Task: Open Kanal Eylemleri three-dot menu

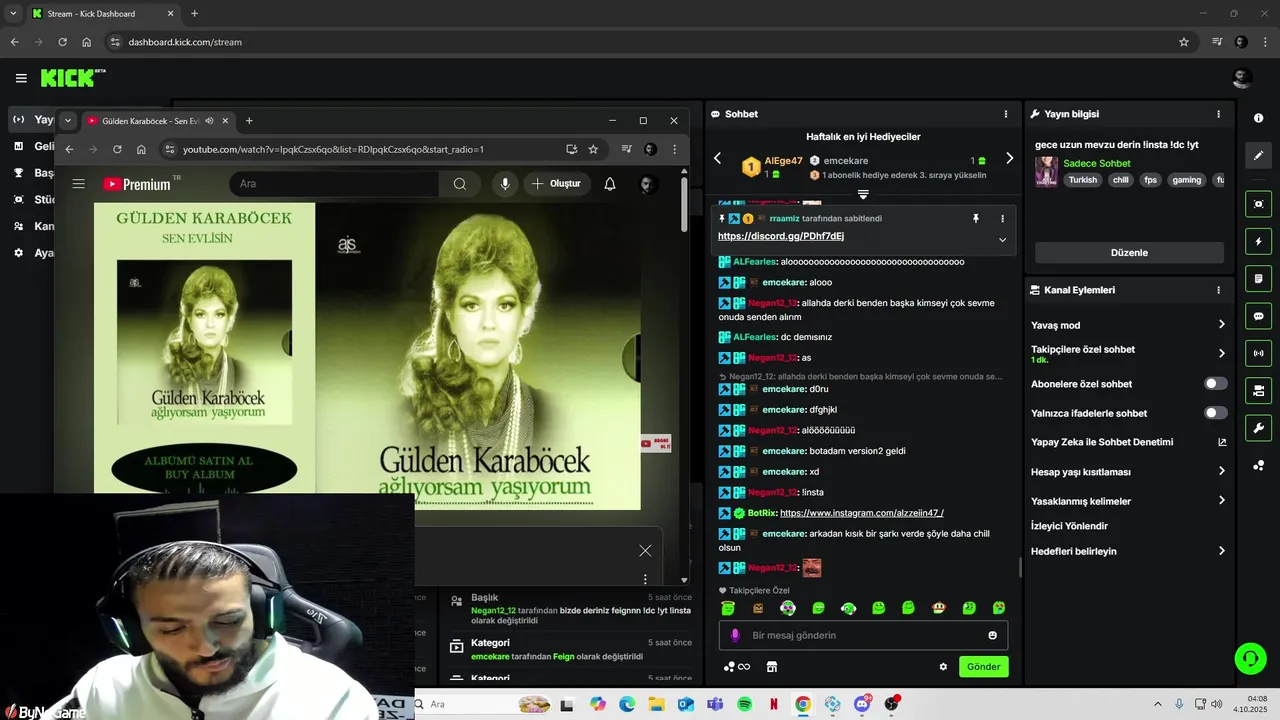Action: click(x=1218, y=290)
